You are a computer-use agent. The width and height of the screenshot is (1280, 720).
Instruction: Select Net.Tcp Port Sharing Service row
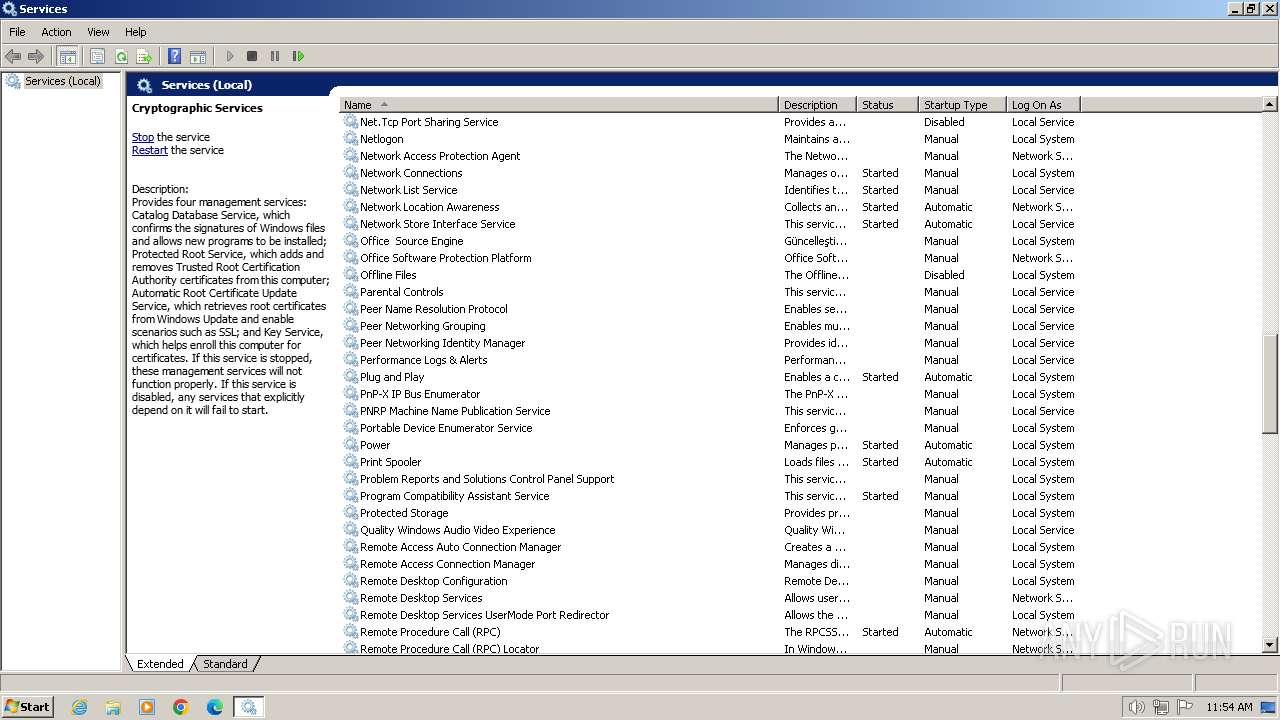(710, 122)
